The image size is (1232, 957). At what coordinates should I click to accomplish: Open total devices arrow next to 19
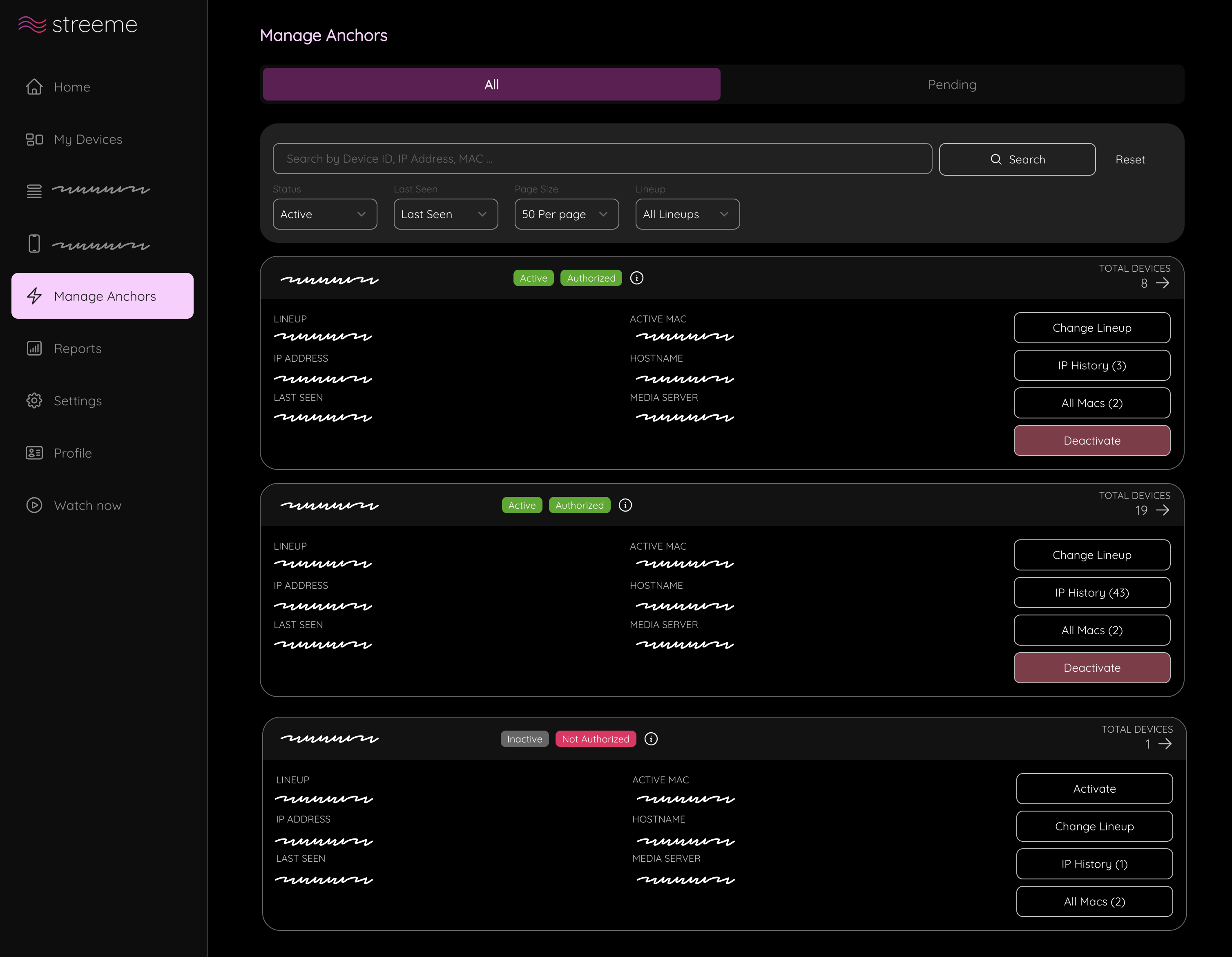(x=1163, y=511)
